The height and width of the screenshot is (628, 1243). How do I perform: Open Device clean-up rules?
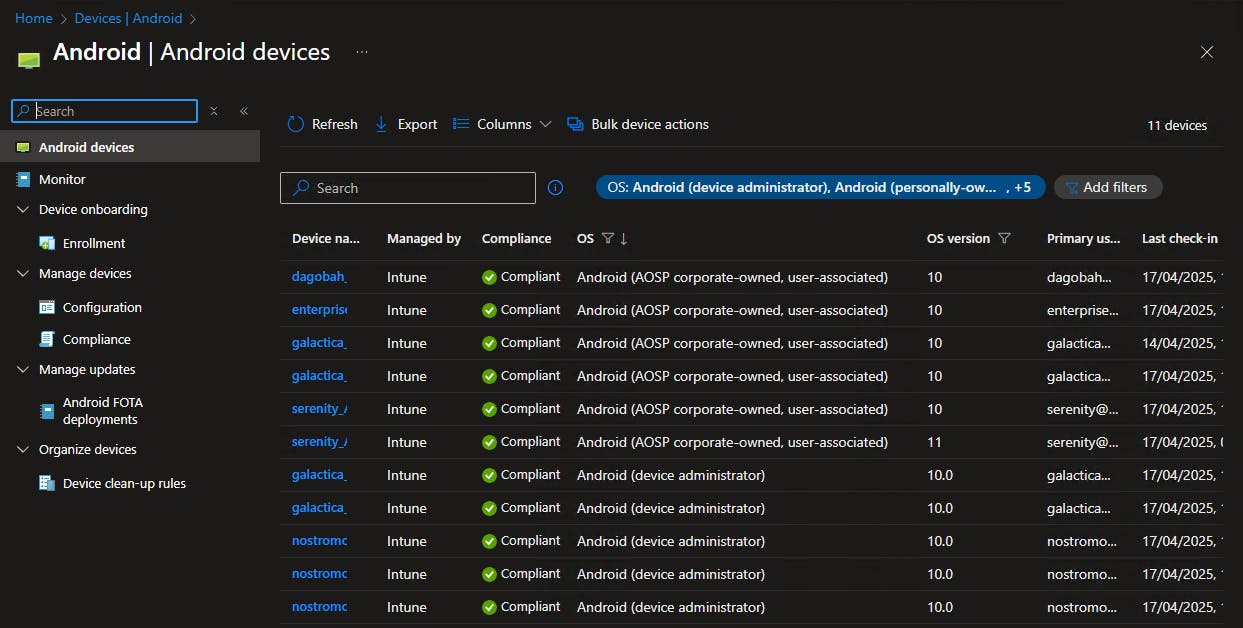123,483
